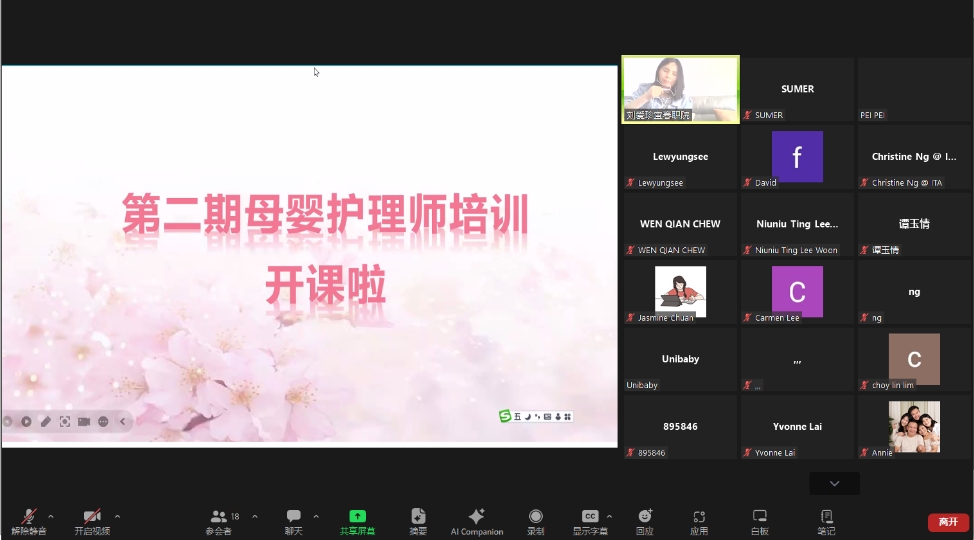
Task: Launch AI Companion
Action: pos(477,518)
